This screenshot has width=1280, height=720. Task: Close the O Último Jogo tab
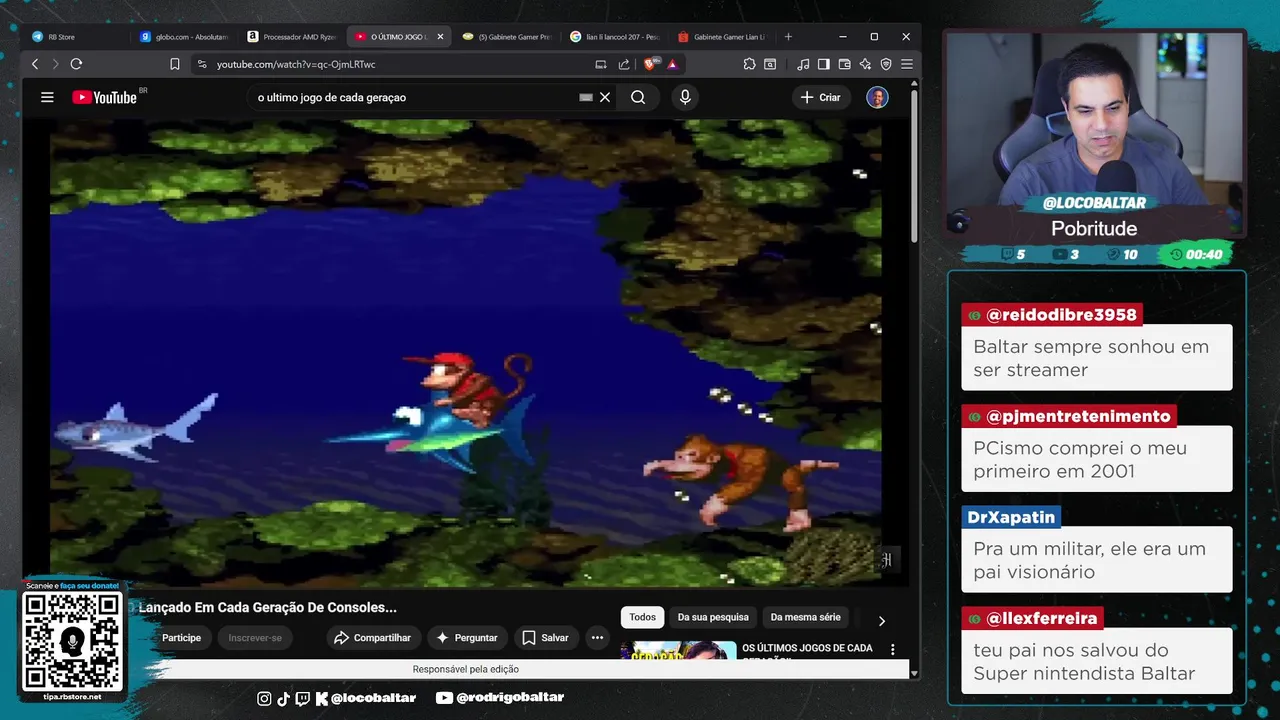[x=440, y=37]
